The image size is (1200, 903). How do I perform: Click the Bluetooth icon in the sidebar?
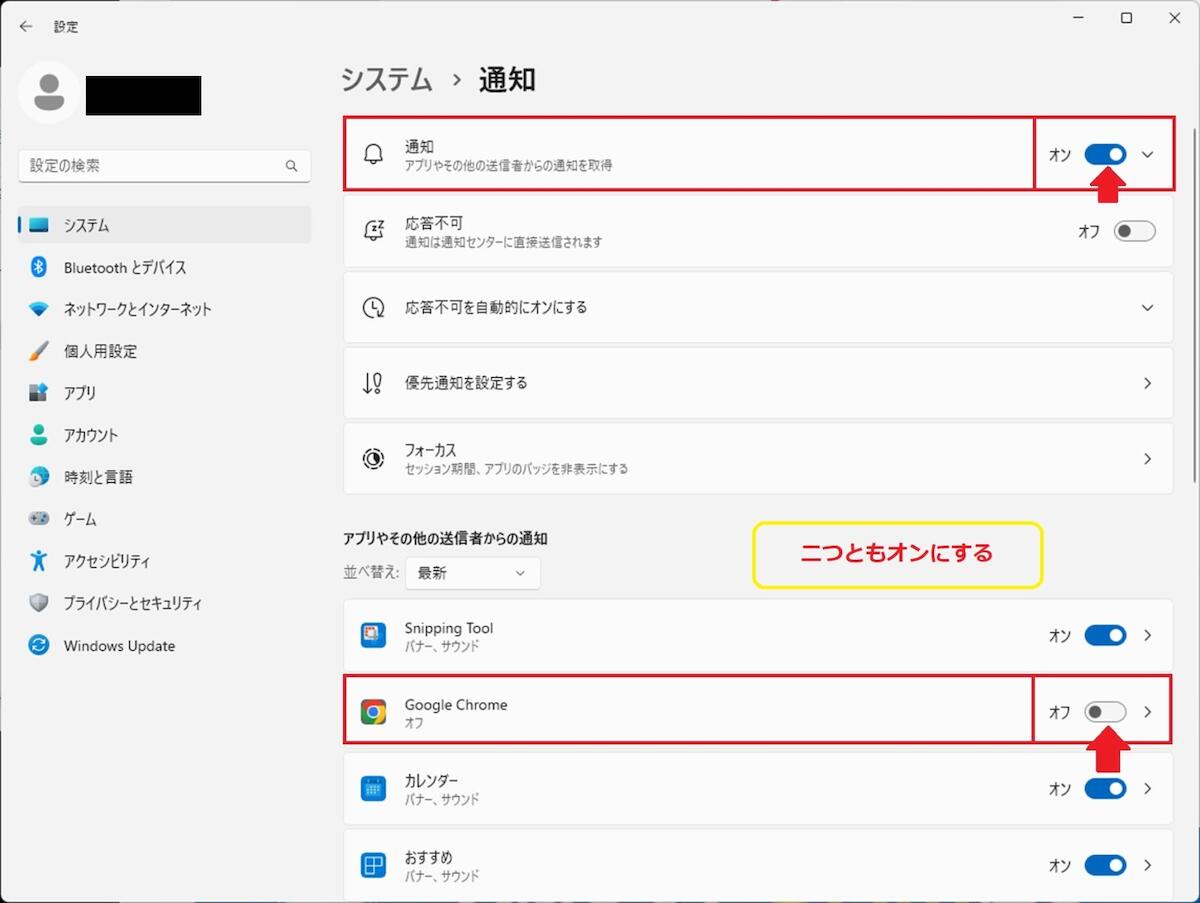click(x=39, y=268)
